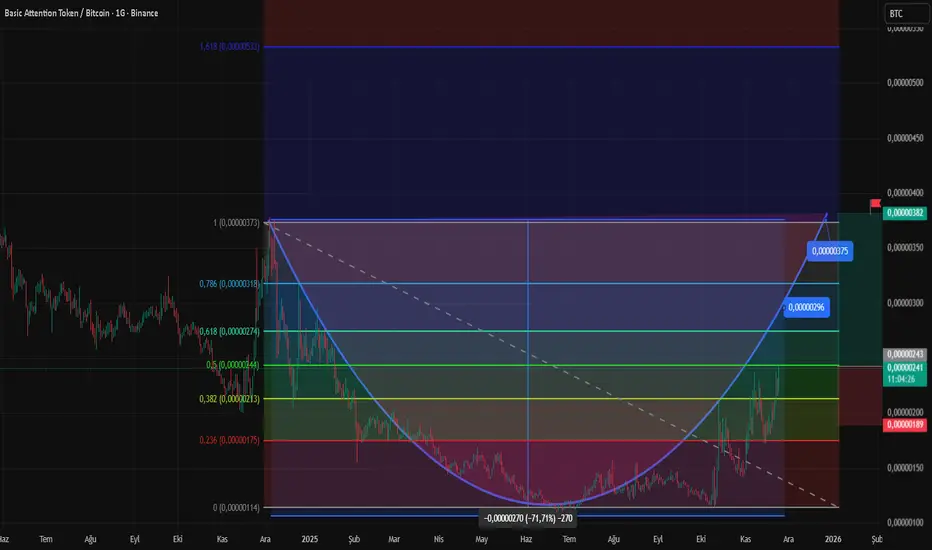Select the green 0,00000382 price label

click(x=906, y=213)
